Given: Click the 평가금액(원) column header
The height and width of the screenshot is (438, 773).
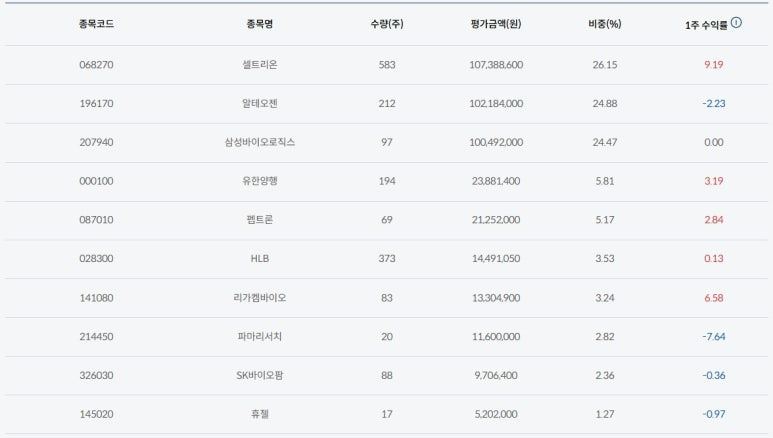Looking at the screenshot, I should 496,24.
